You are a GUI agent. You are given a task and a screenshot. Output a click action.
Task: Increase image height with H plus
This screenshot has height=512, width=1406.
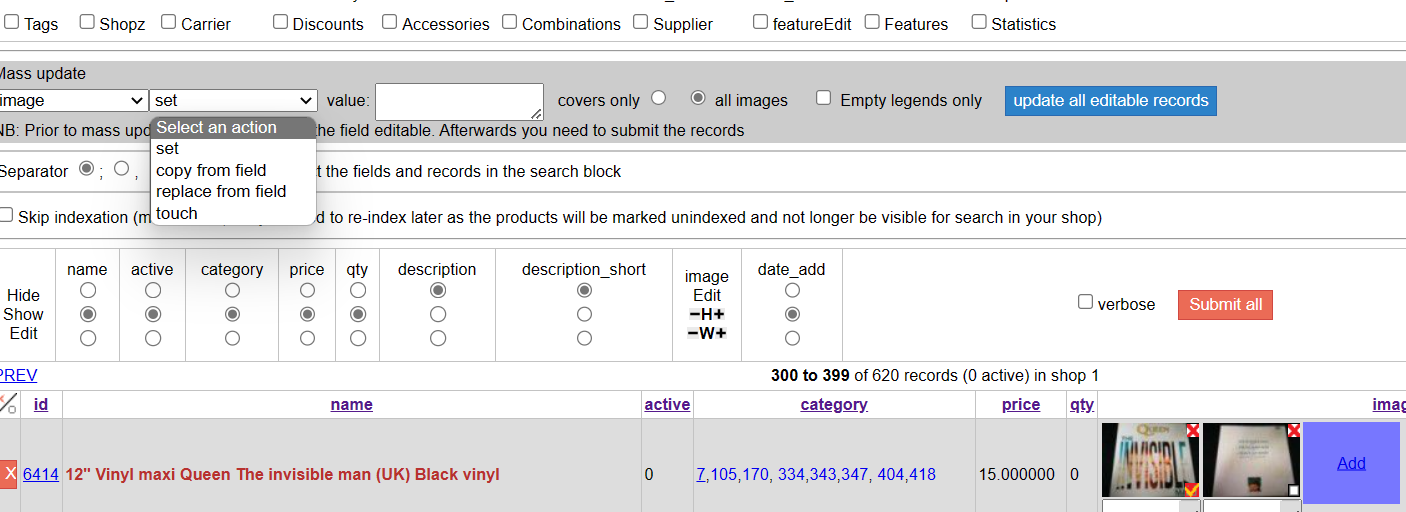pyautogui.click(x=719, y=314)
